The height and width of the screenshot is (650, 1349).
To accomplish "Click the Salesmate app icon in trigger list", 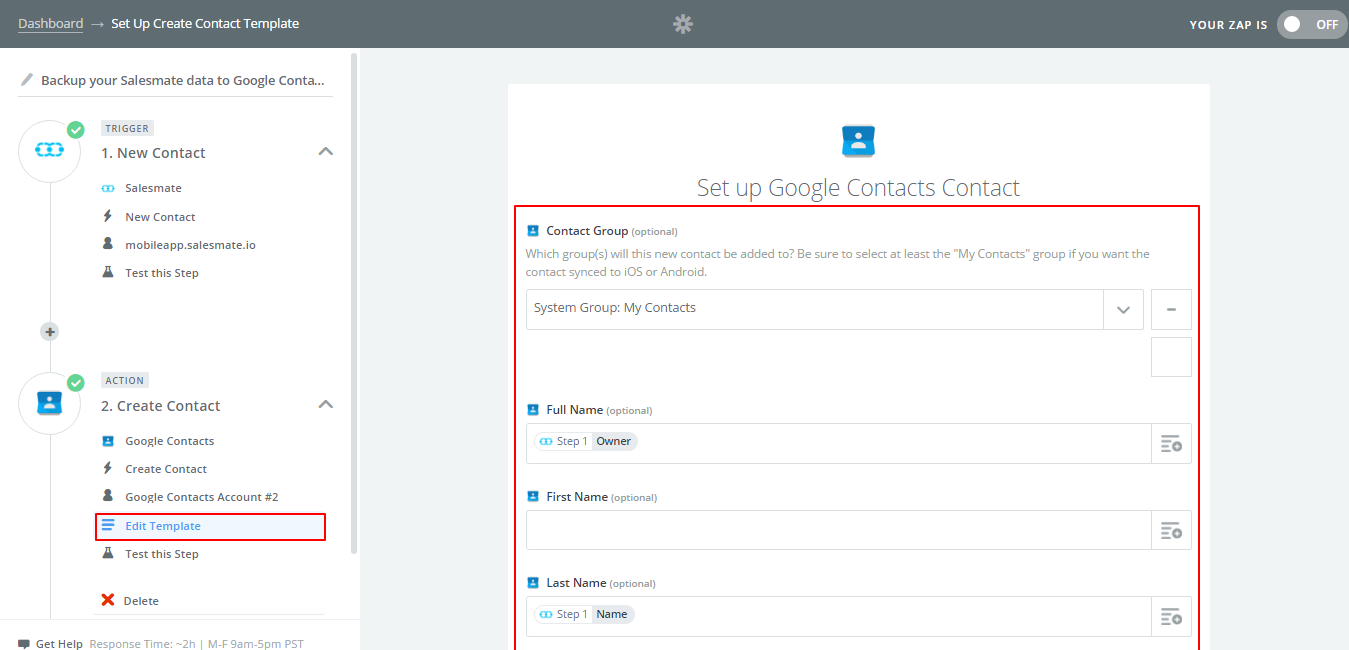I will pyautogui.click(x=109, y=188).
